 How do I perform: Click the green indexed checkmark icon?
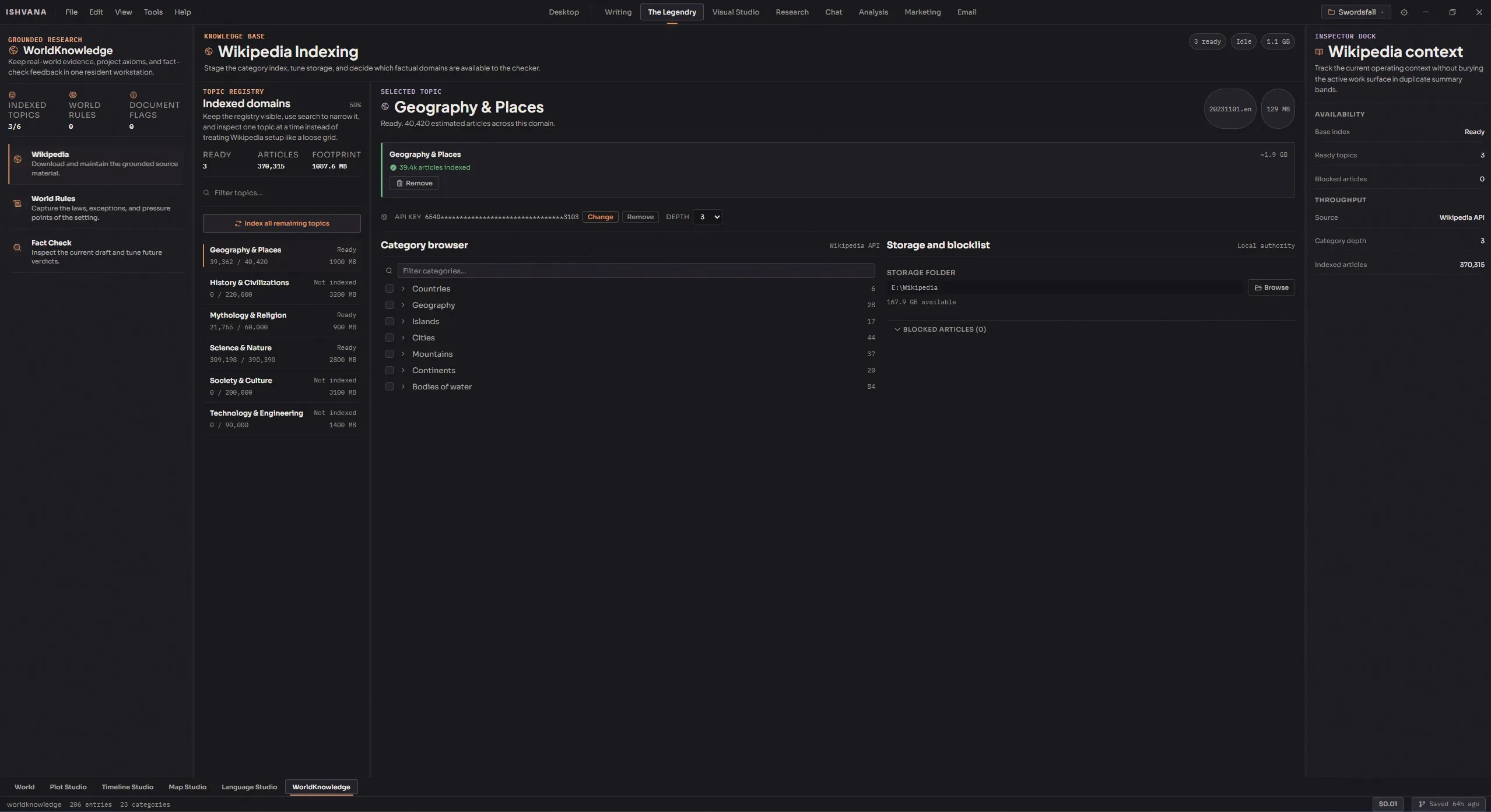tap(393, 168)
